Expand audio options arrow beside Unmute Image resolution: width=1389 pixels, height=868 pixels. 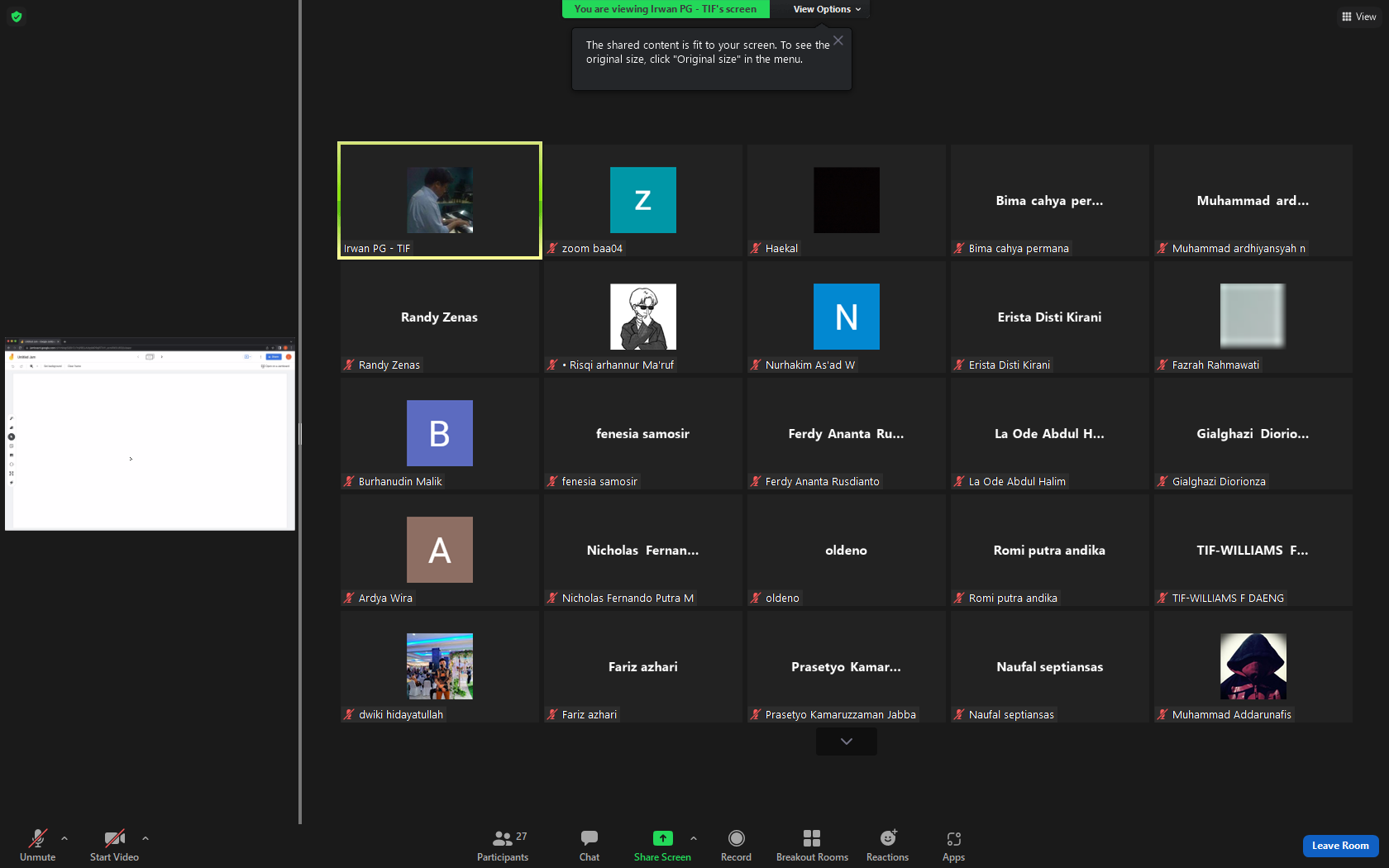pos(64,838)
